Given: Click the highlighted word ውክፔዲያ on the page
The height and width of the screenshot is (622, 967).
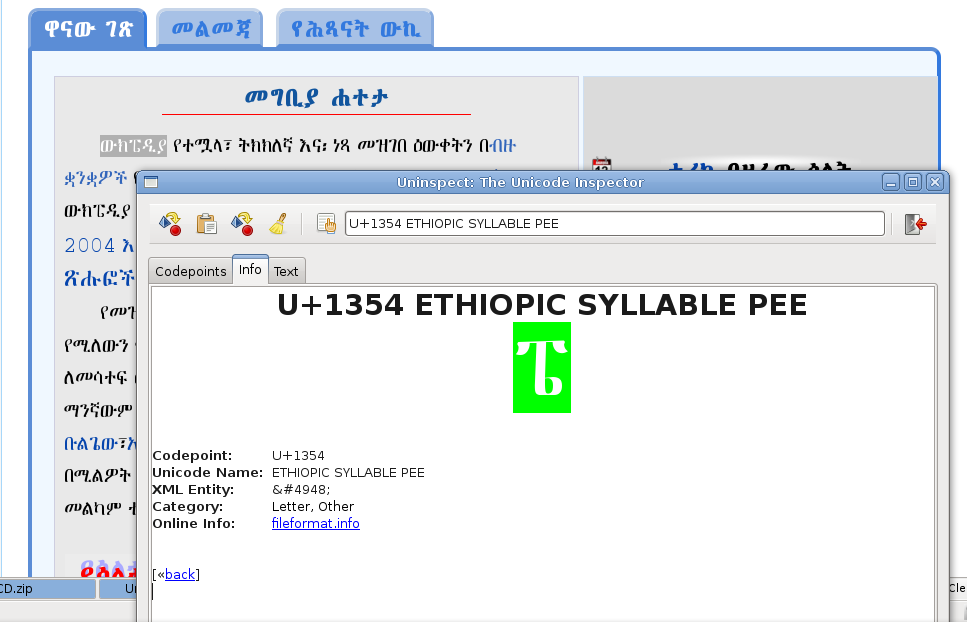Looking at the screenshot, I should tap(133, 145).
